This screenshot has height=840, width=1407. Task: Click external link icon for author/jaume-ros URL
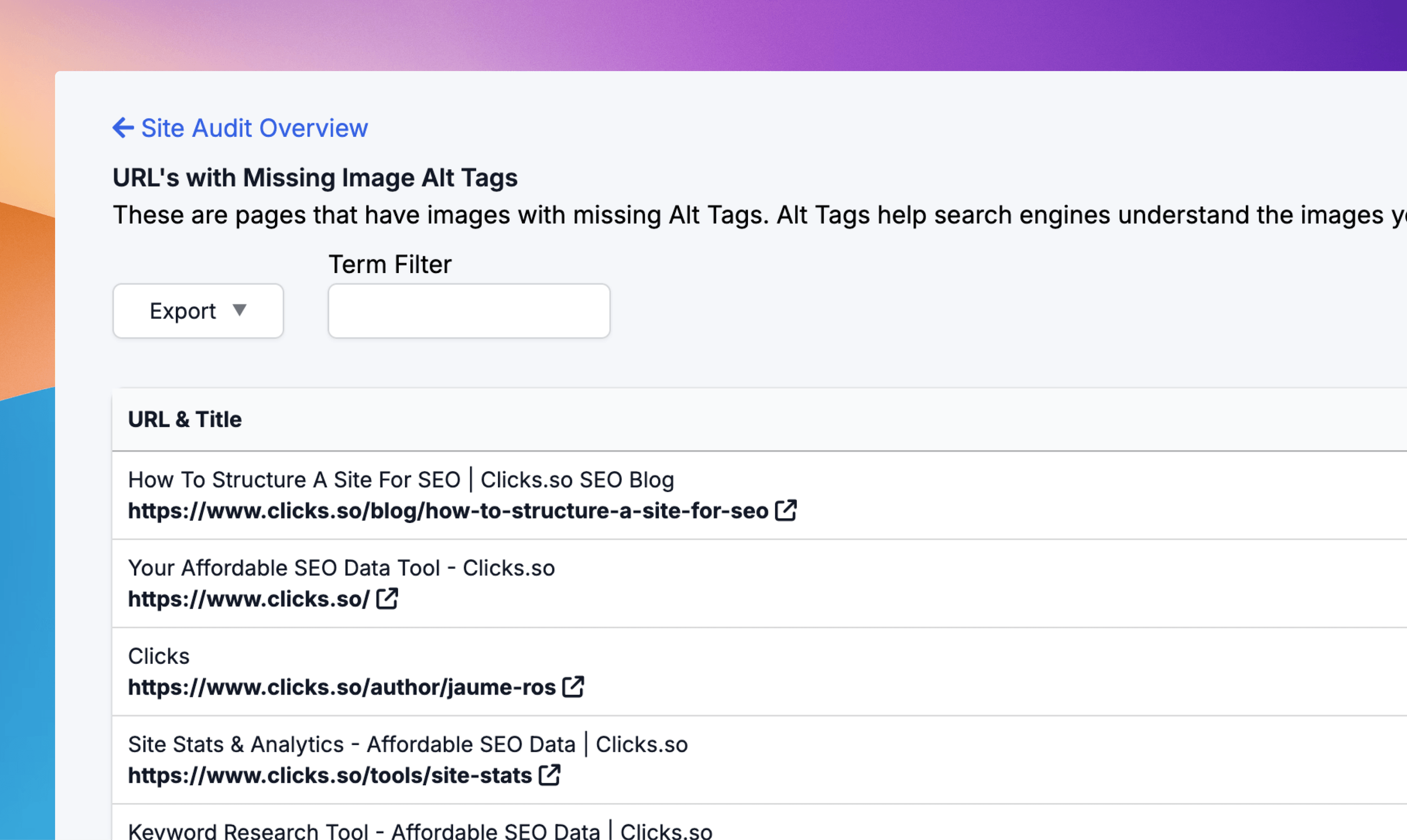click(x=573, y=686)
